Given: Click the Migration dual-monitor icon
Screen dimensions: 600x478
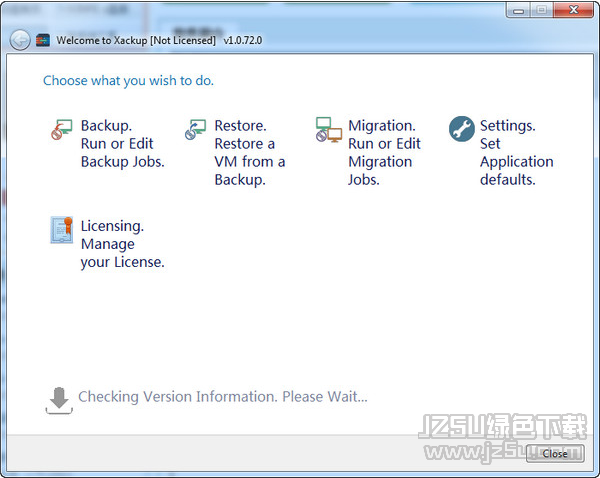Looking at the screenshot, I should click(x=329, y=130).
